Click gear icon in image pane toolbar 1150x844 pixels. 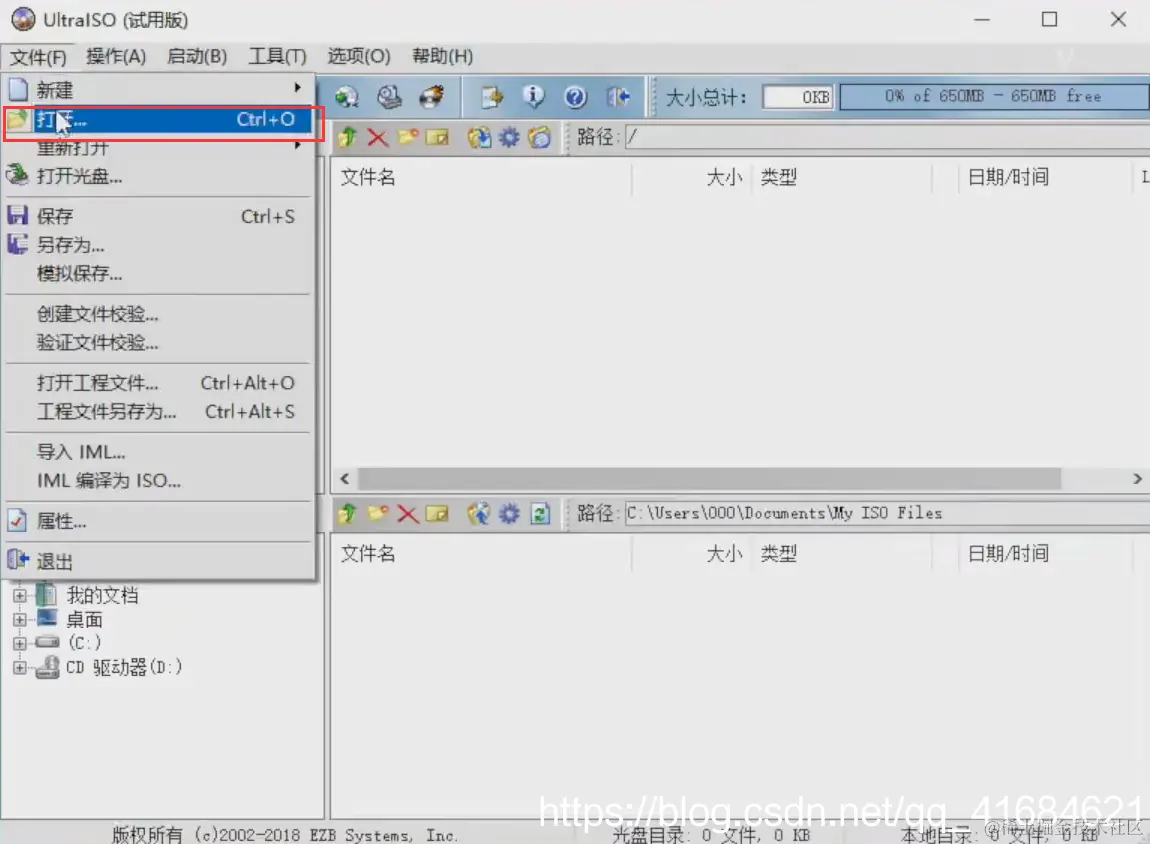[509, 137]
